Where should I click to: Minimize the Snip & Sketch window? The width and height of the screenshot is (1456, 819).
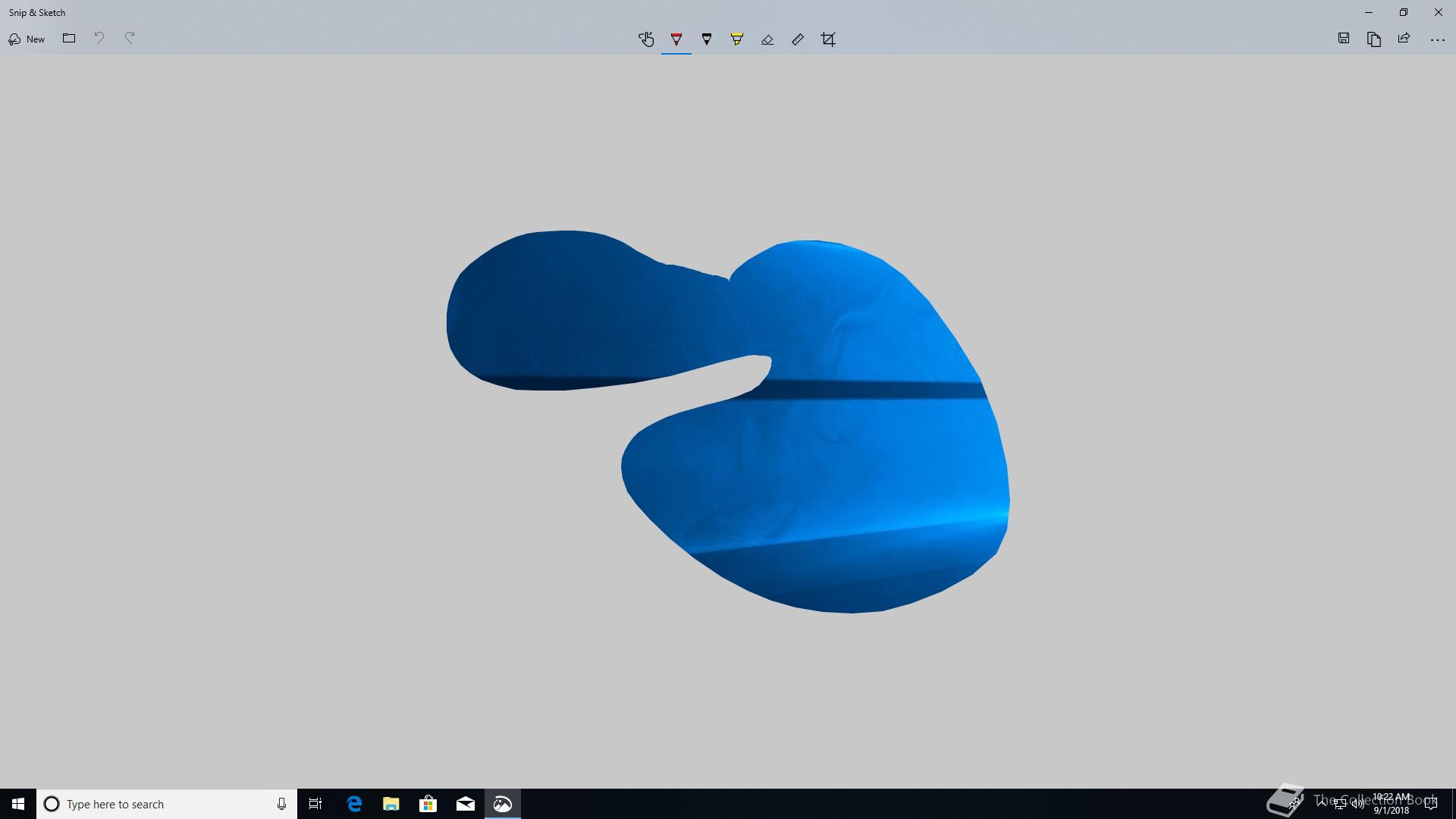click(1369, 12)
